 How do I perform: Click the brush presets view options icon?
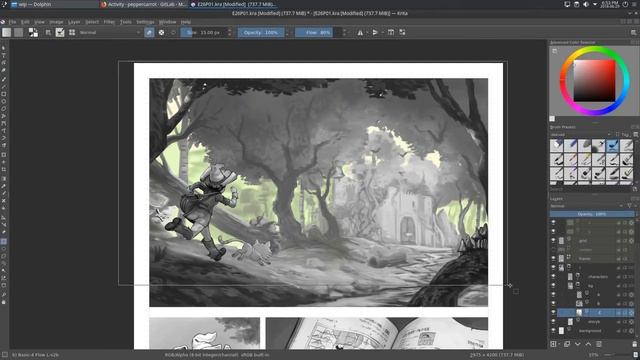point(636,134)
